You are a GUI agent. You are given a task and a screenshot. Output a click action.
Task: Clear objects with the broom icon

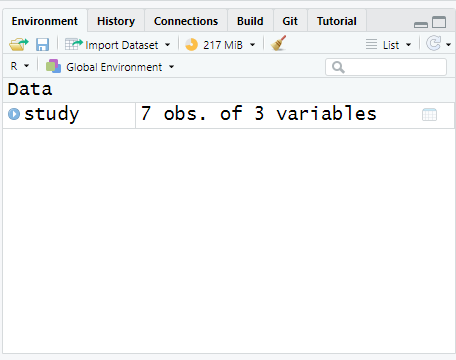pyautogui.click(x=278, y=43)
